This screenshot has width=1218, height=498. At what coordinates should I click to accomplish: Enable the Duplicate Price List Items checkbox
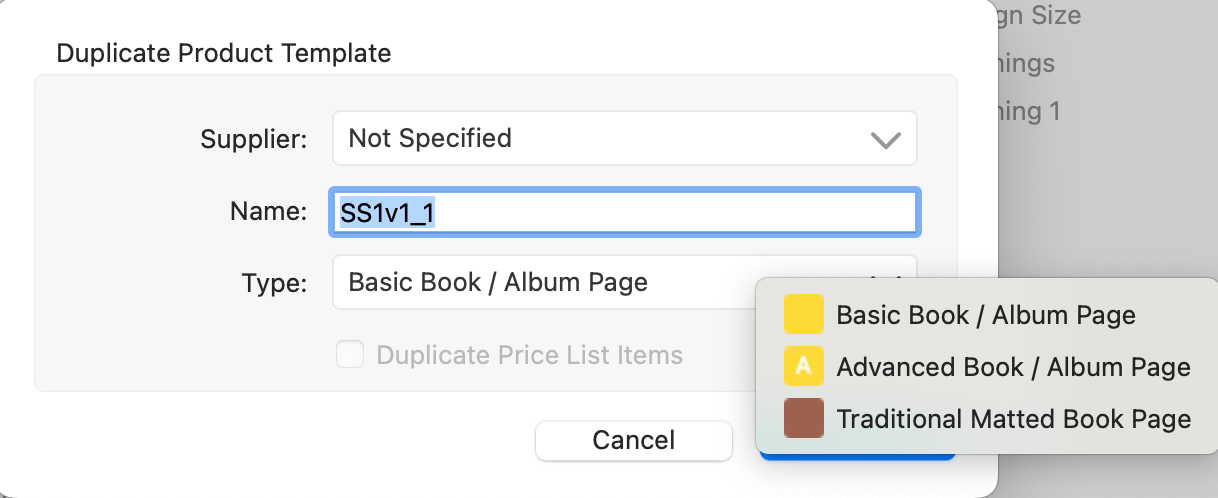pos(350,355)
